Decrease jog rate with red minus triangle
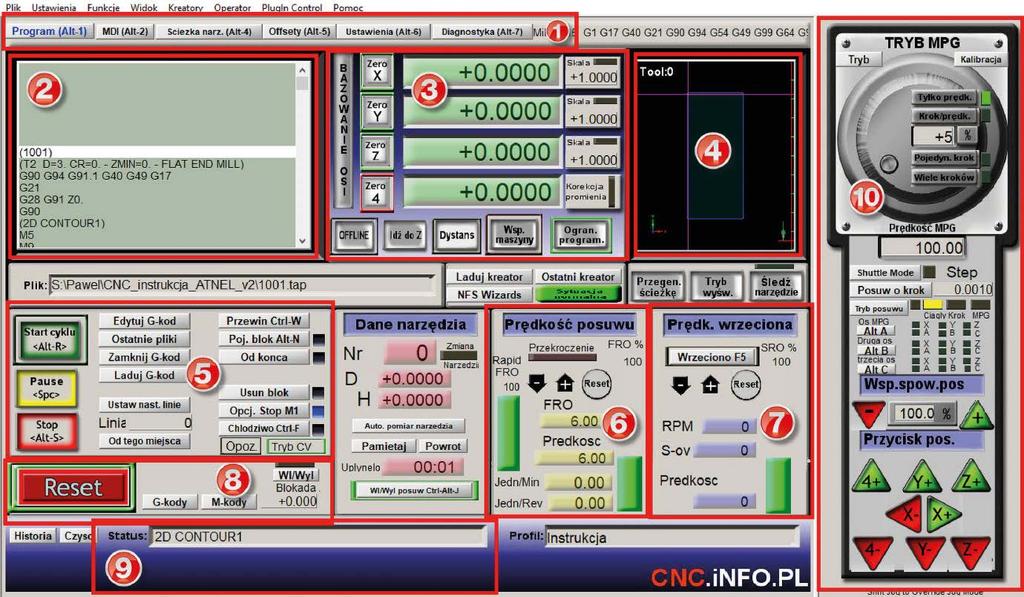1024x597 pixels. [x=869, y=415]
